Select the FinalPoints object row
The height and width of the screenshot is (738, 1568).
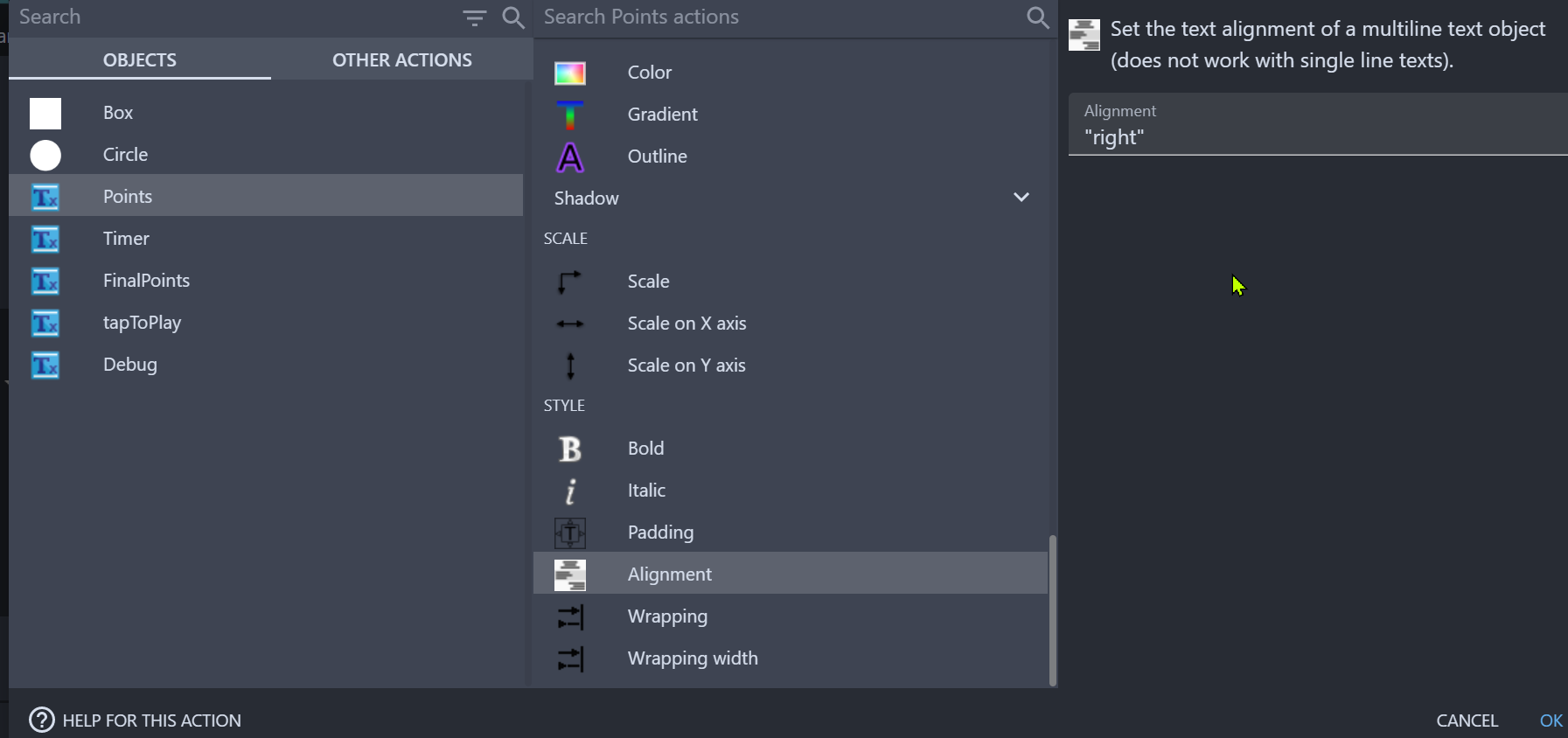[x=266, y=281]
